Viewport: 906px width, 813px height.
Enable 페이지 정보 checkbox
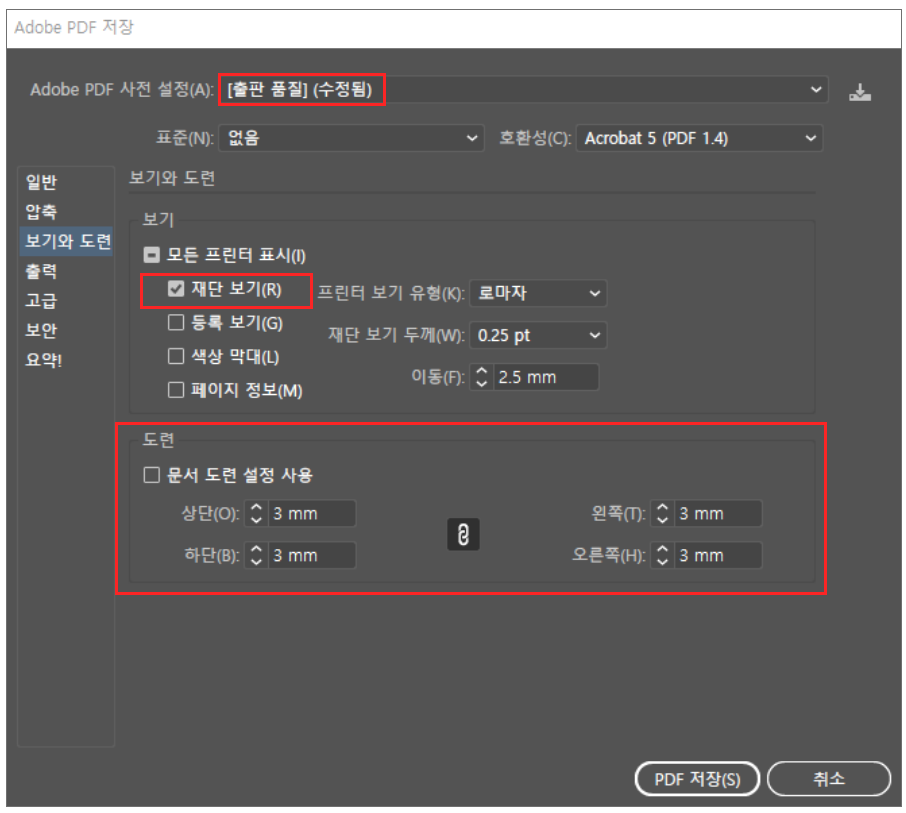(176, 390)
